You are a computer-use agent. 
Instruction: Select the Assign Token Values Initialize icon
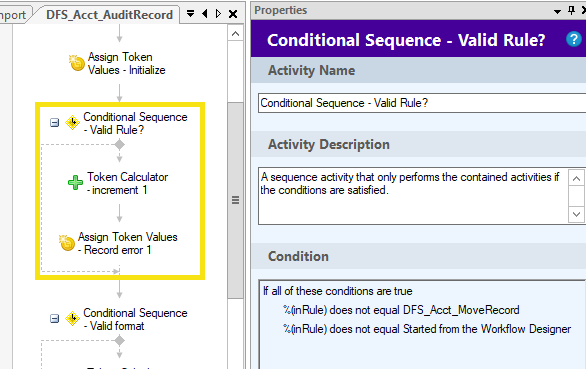77,63
